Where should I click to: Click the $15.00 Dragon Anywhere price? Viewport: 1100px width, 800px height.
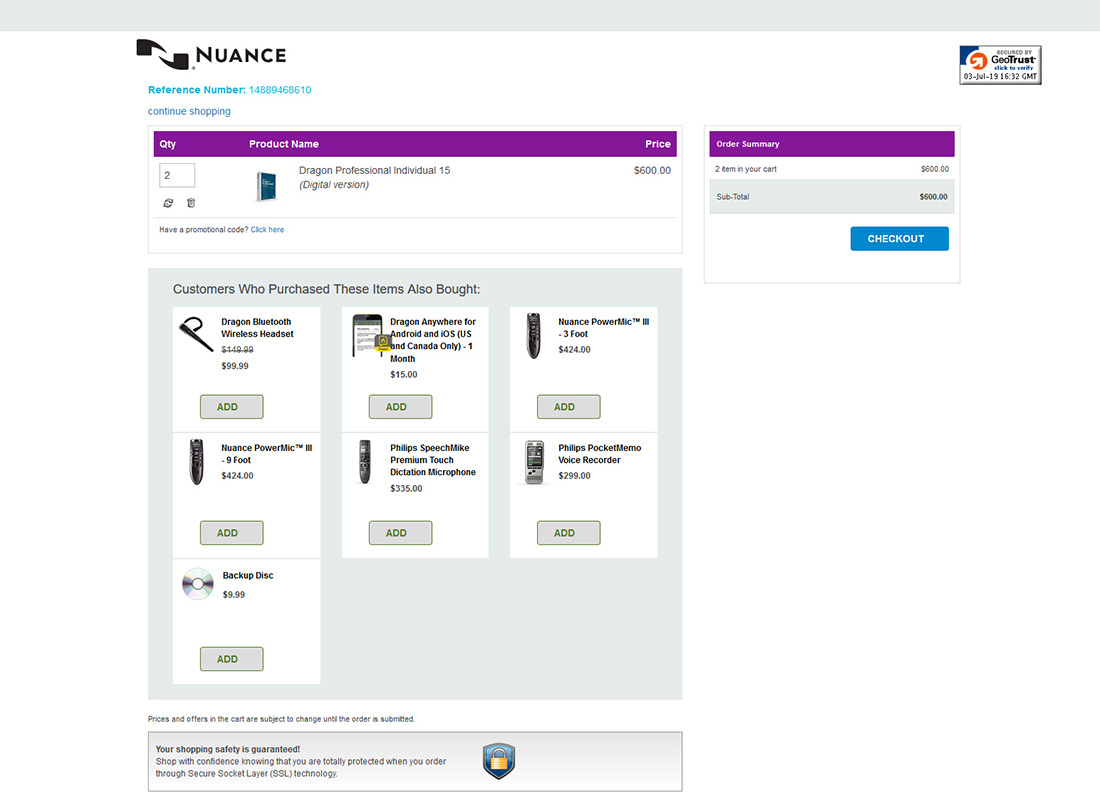(x=403, y=375)
